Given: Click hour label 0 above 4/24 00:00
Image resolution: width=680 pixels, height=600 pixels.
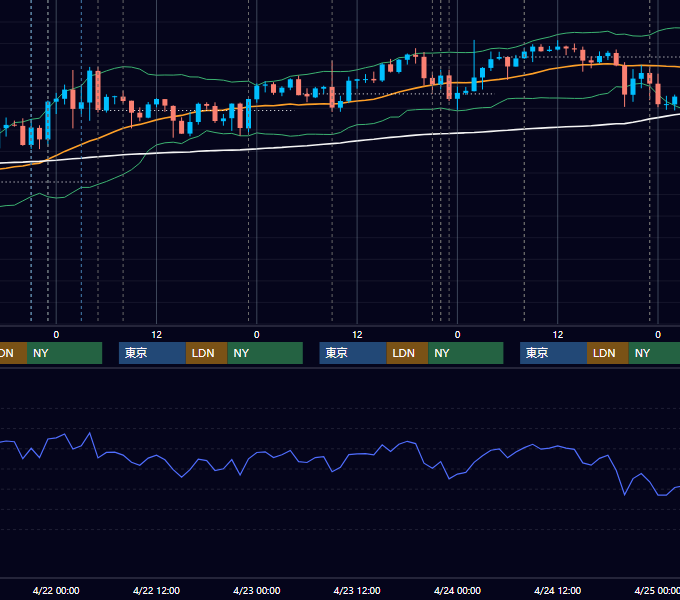Looking at the screenshot, I should (457, 335).
